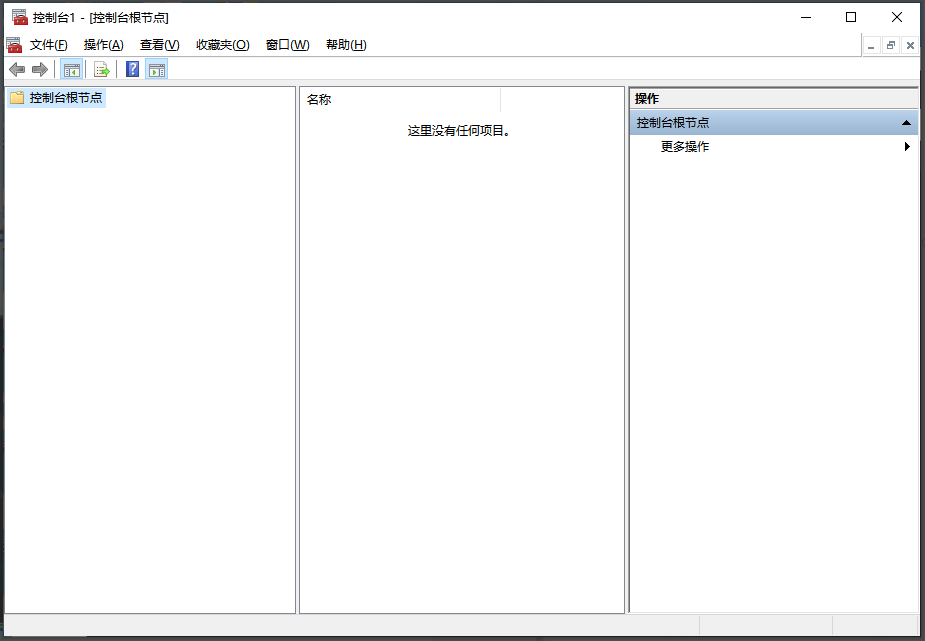Click the Forward navigation arrow

[40, 69]
